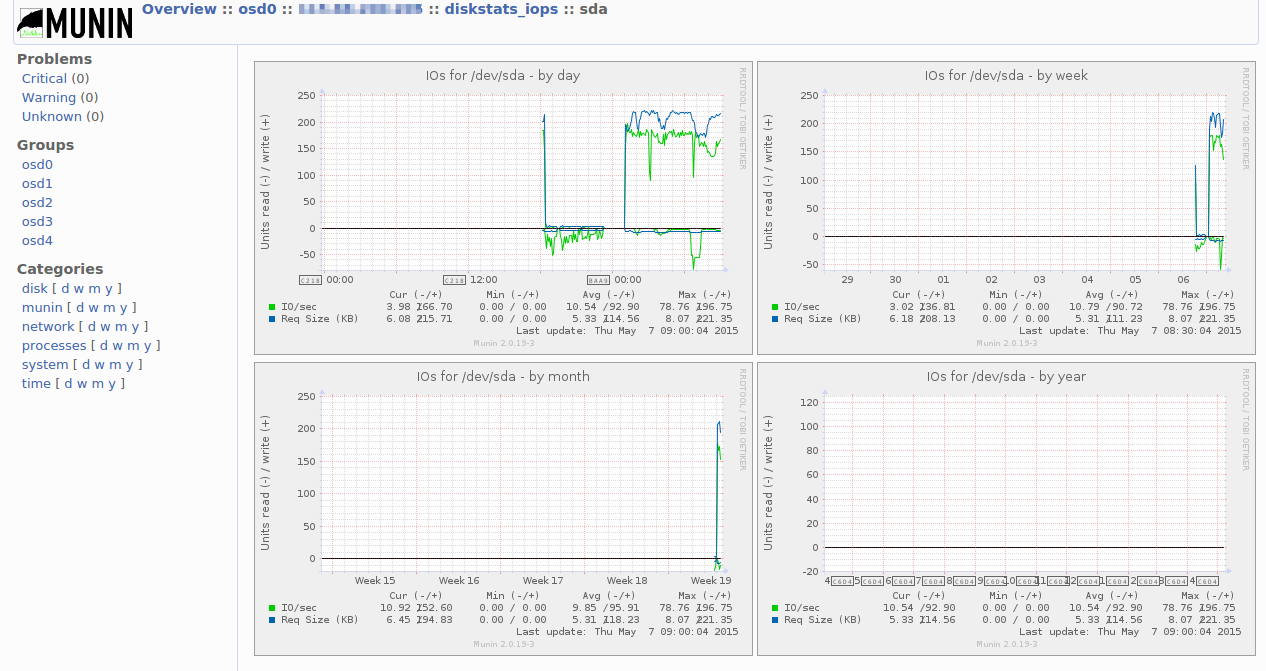Screen dimensions: 1266x671
Task: Click 'sda' at the breadcrumb end
Action: [x=594, y=9]
